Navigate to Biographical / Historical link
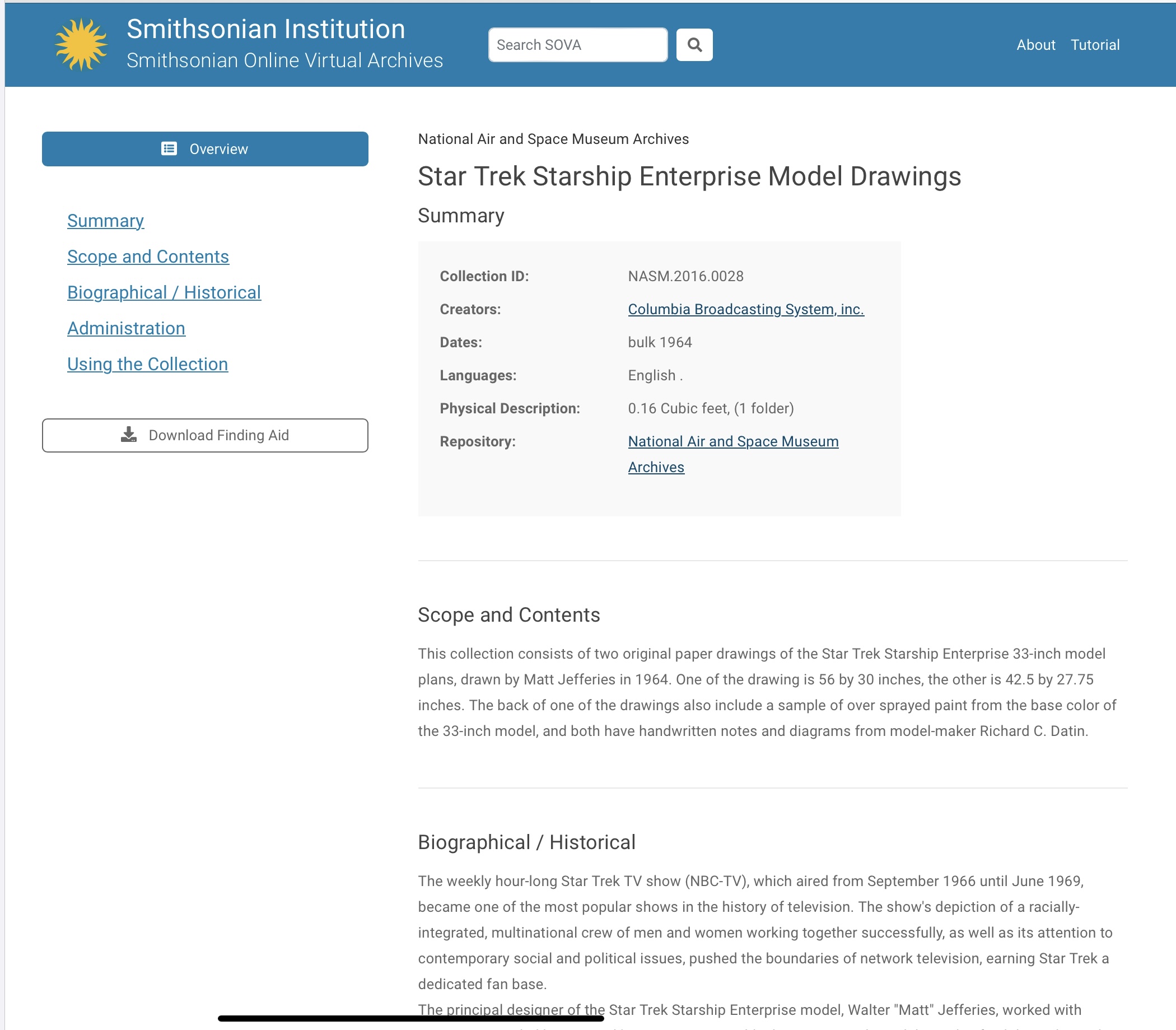 (x=164, y=292)
